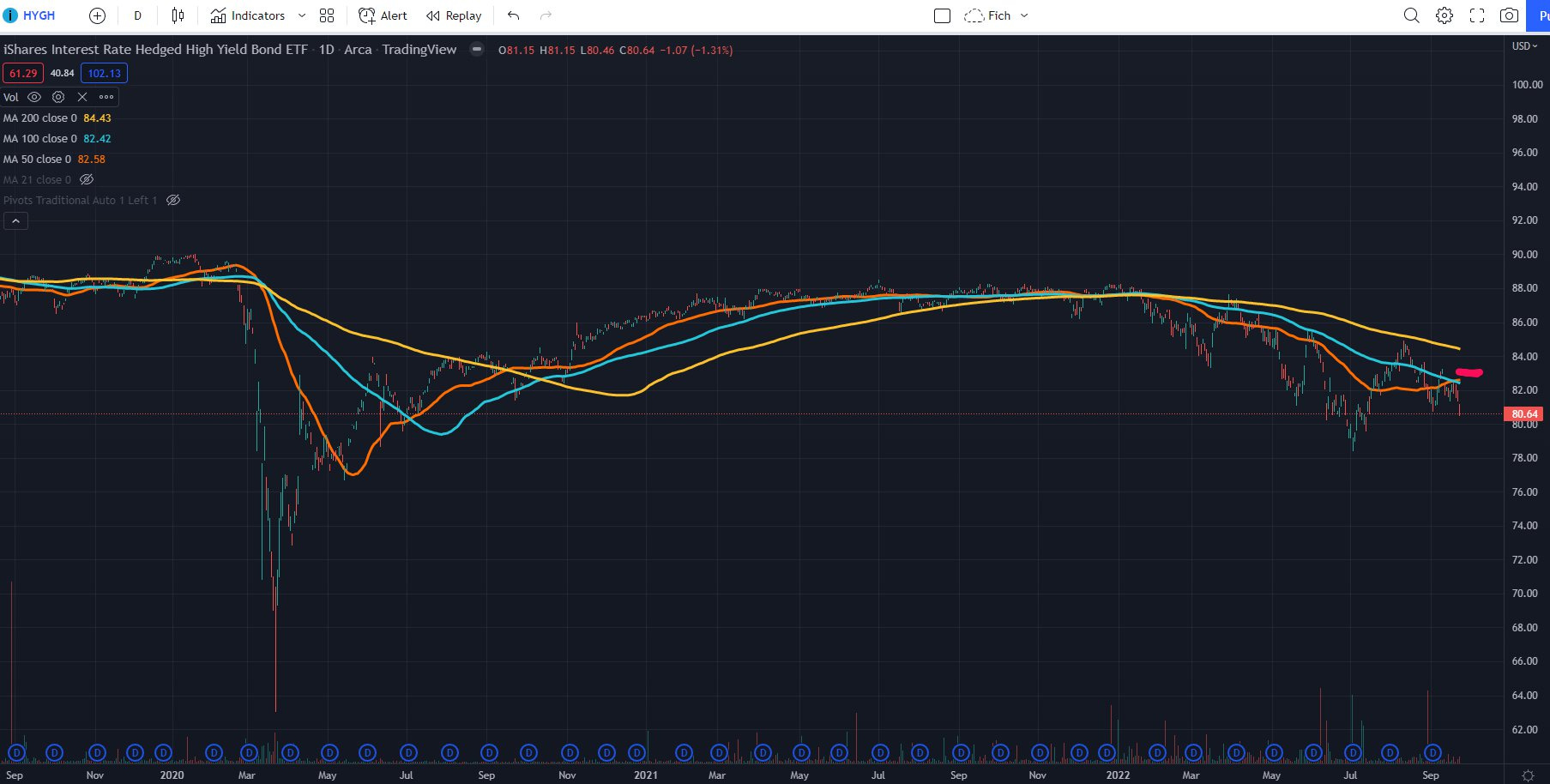Viewport: 1550px width, 784px height.
Task: Create a new Alert
Action: pyautogui.click(x=383, y=15)
